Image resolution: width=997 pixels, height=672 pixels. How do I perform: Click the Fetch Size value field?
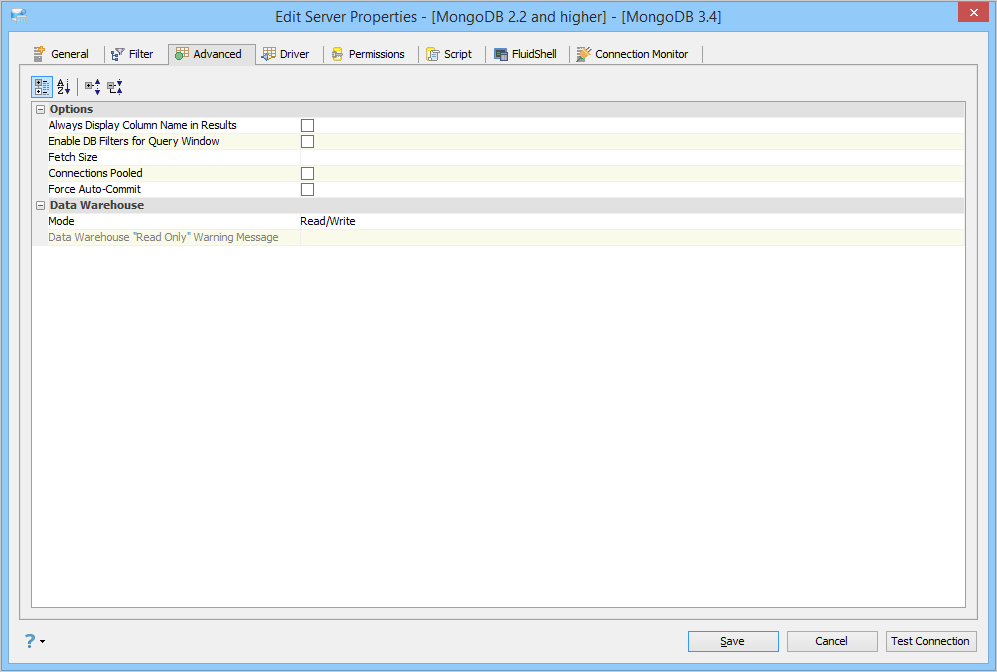click(632, 157)
